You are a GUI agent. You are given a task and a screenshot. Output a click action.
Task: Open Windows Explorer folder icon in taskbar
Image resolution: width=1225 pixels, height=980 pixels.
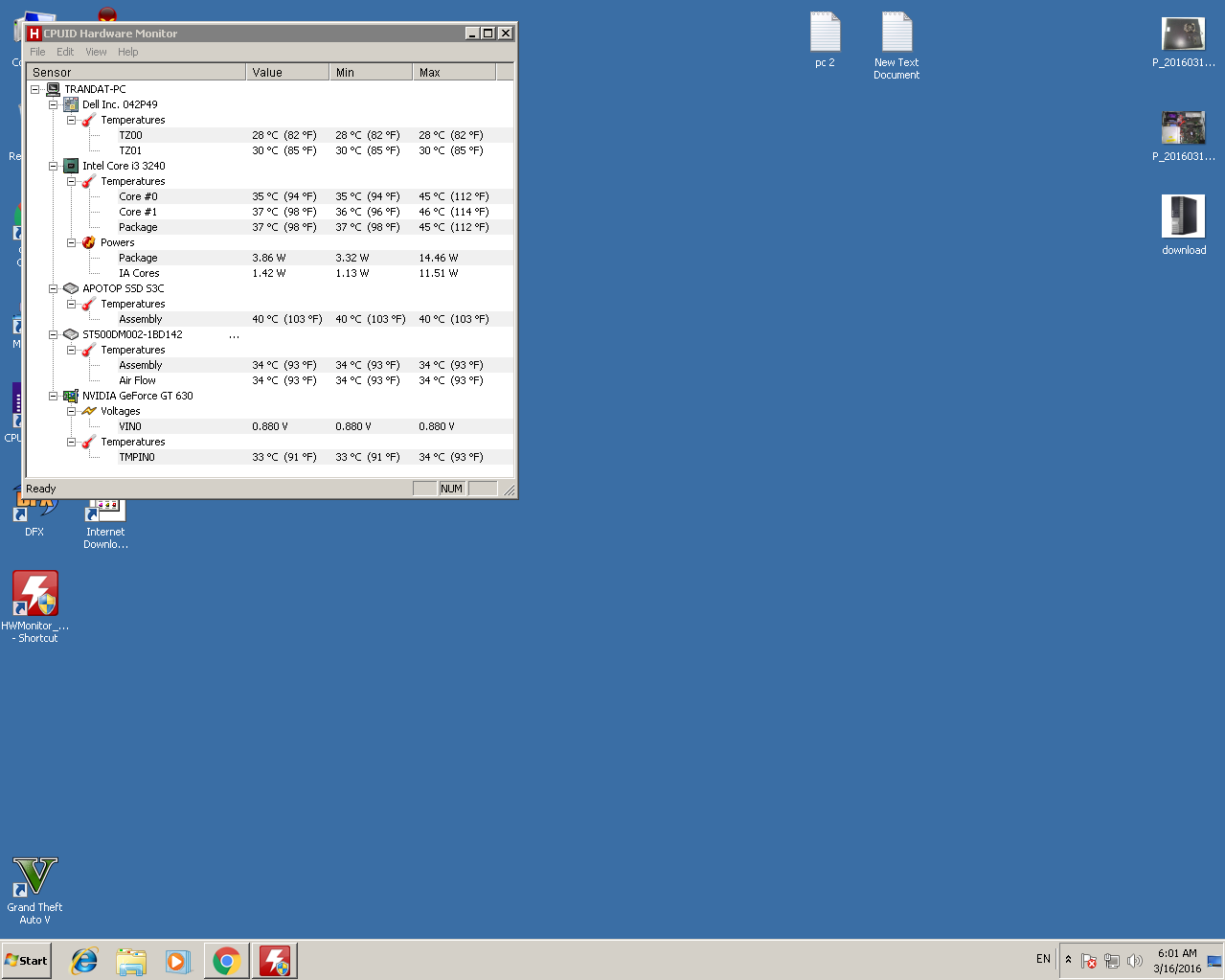pos(131,961)
